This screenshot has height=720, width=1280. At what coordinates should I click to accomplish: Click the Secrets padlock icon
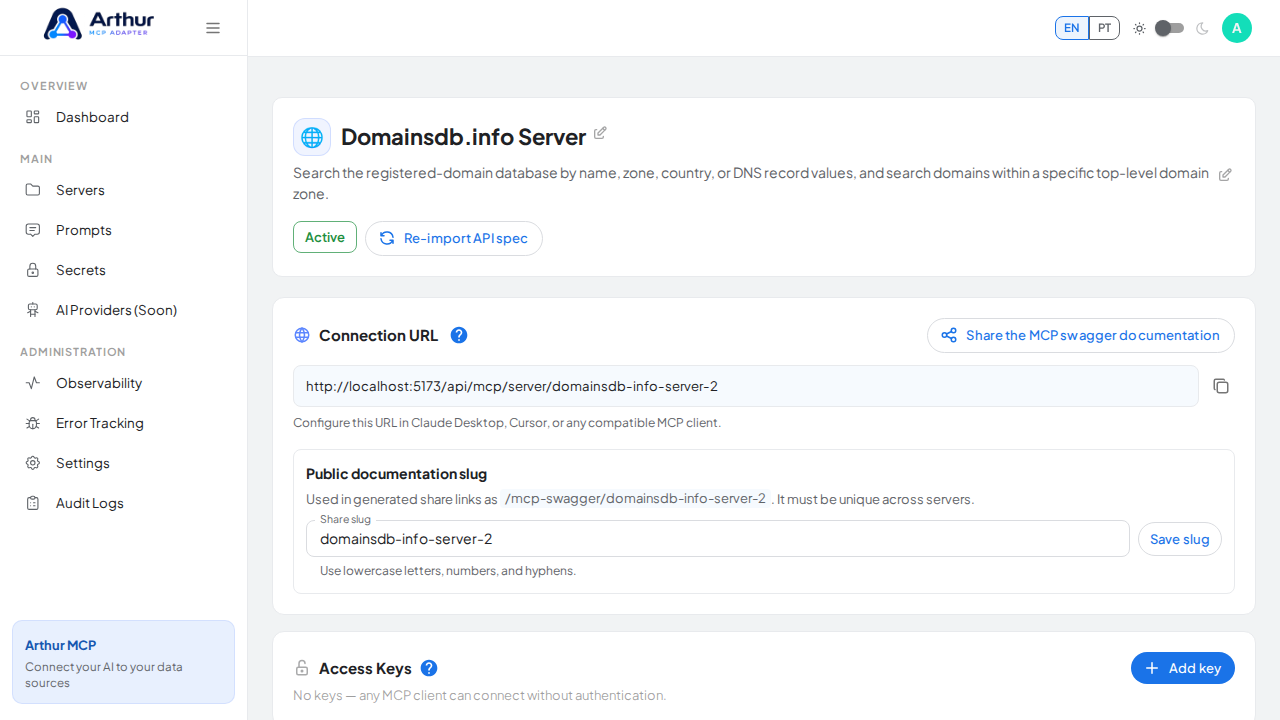pyautogui.click(x=33, y=270)
